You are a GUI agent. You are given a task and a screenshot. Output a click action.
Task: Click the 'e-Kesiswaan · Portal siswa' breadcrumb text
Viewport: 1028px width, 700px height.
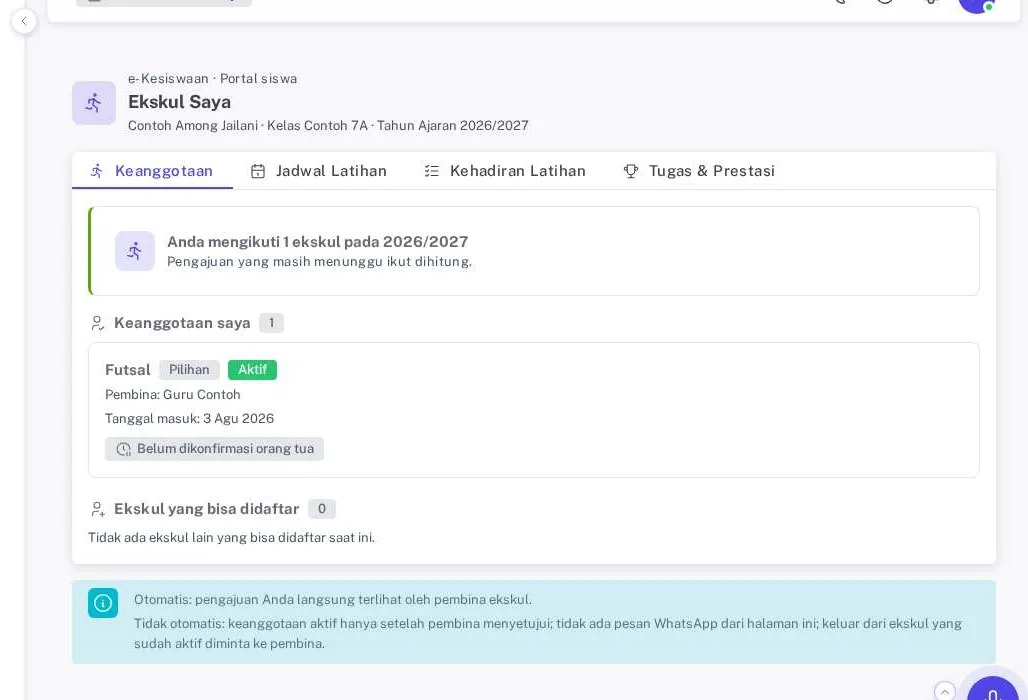212,79
